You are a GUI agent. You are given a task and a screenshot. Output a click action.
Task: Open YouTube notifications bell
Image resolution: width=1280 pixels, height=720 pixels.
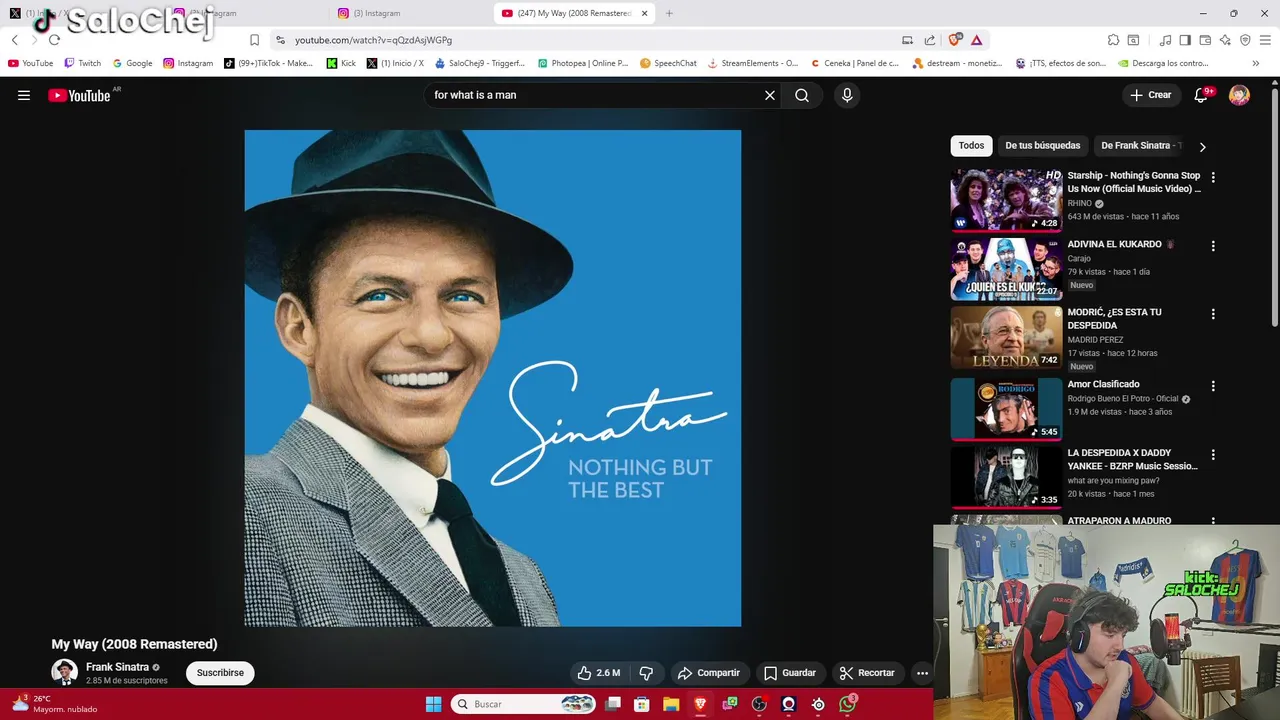click(1202, 95)
